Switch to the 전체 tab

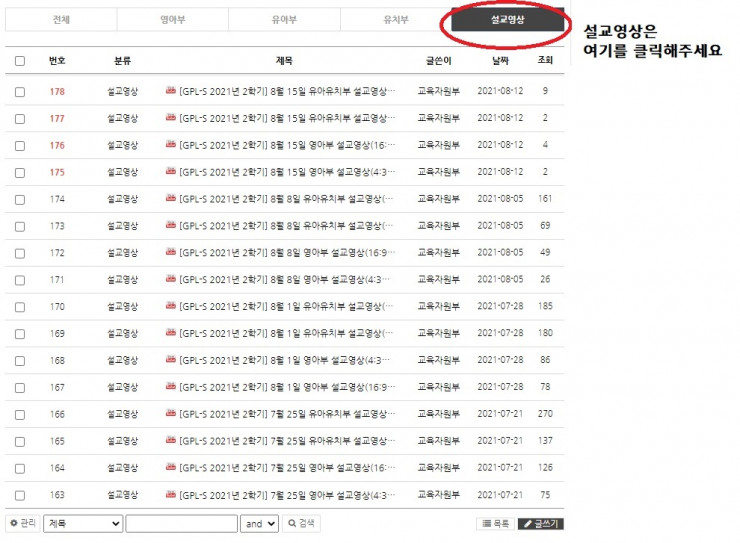(x=61, y=20)
